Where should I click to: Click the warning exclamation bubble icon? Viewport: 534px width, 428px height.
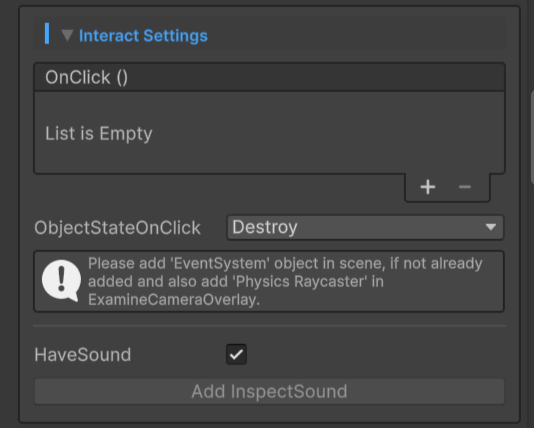pos(61,281)
